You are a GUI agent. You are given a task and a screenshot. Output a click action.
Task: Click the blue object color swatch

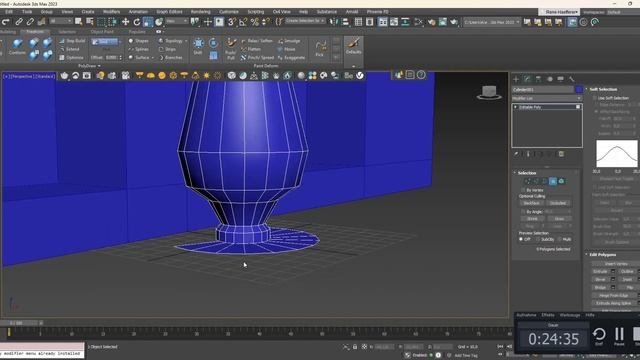pos(579,89)
